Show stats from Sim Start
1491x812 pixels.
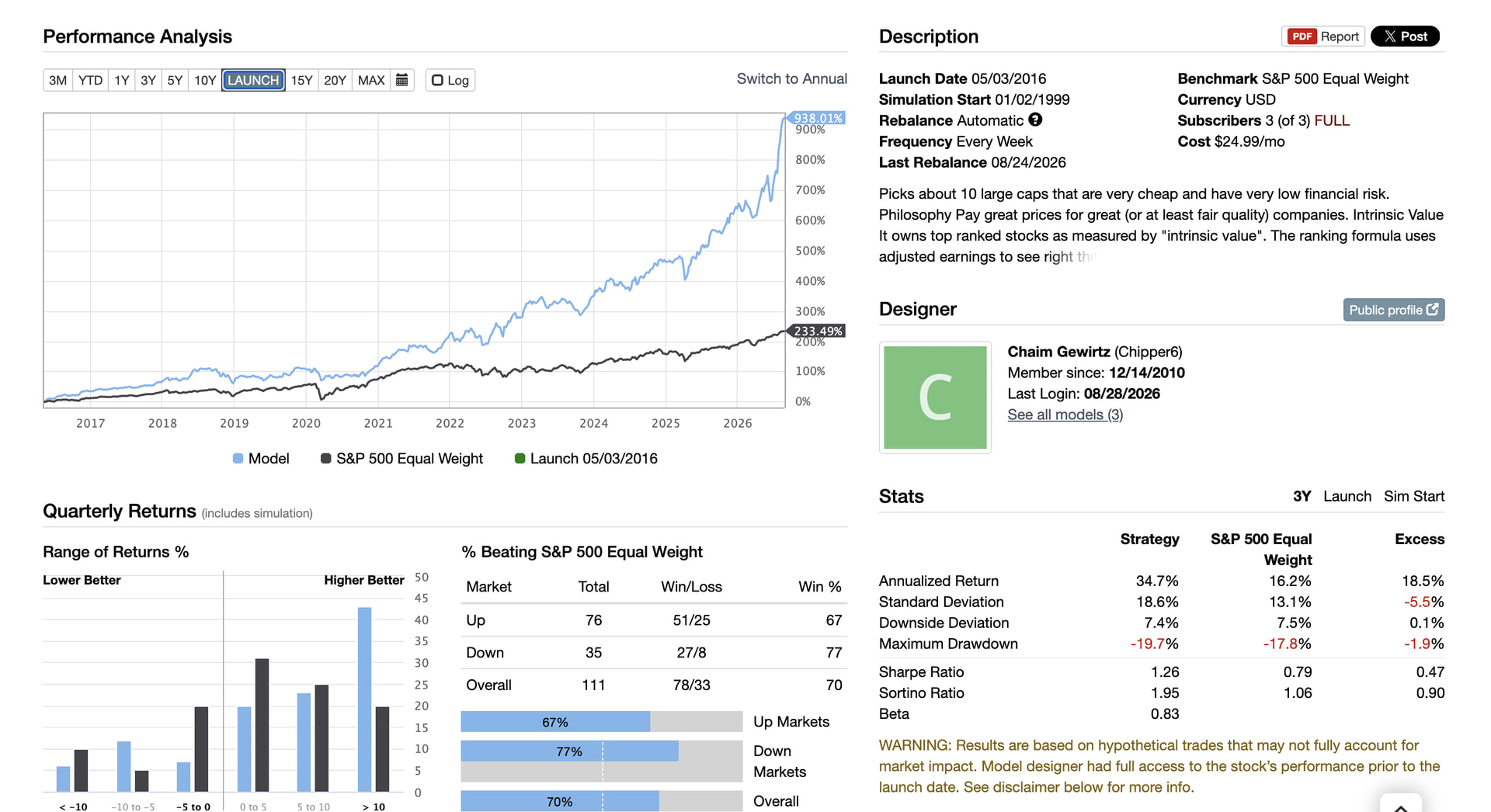(1413, 496)
